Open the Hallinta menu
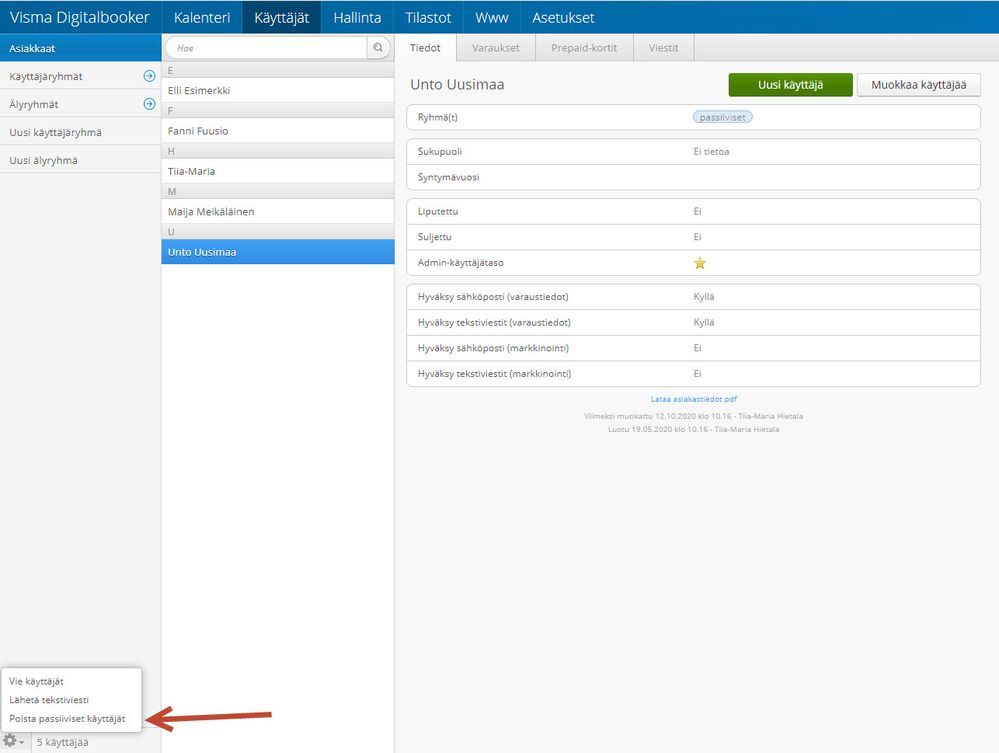 [357, 17]
